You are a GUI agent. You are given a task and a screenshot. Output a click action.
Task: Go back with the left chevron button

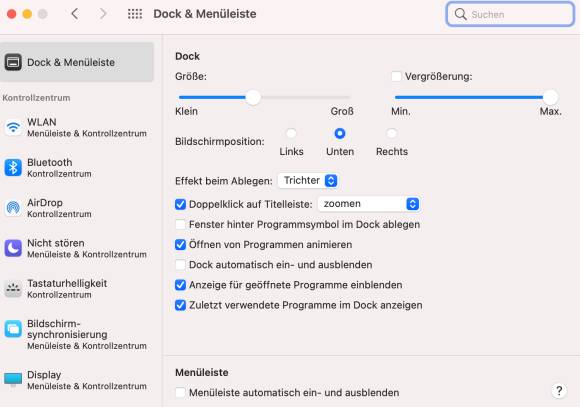75,14
